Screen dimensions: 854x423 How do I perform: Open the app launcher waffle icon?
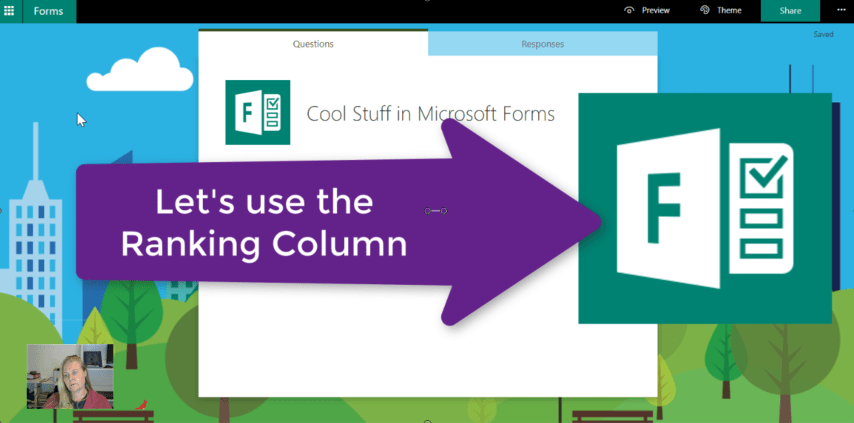pos(10,11)
